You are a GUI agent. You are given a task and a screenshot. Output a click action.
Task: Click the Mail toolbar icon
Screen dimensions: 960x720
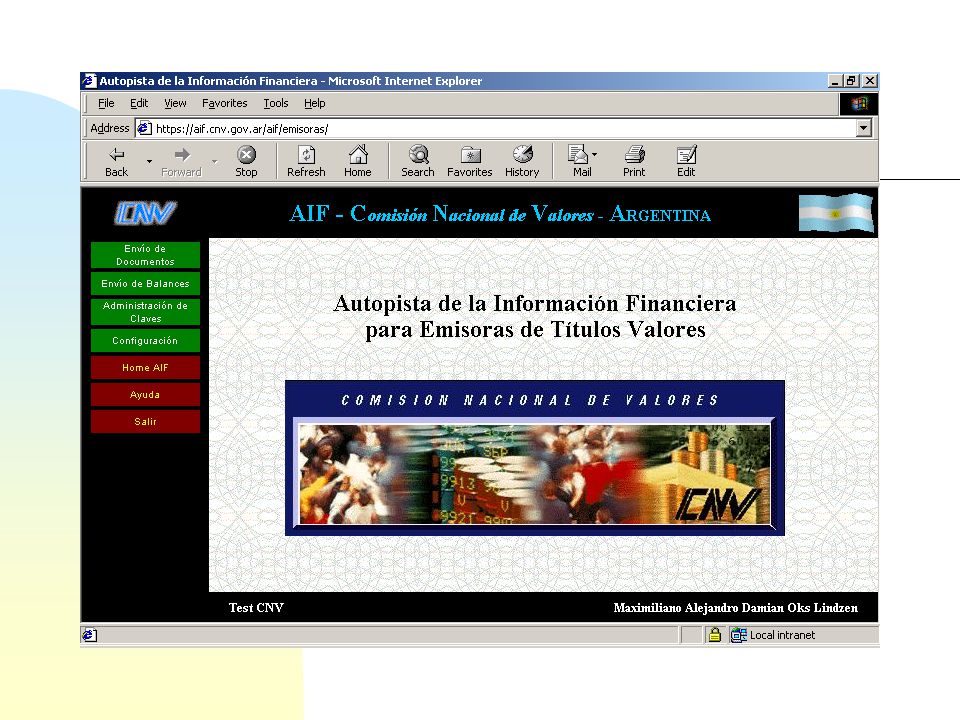pyautogui.click(x=577, y=154)
